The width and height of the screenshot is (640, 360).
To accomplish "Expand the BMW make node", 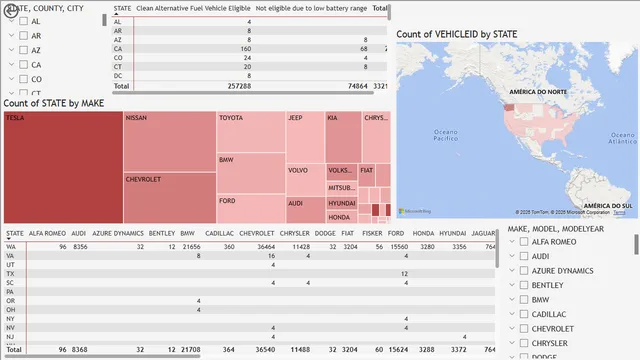I will point(512,300).
